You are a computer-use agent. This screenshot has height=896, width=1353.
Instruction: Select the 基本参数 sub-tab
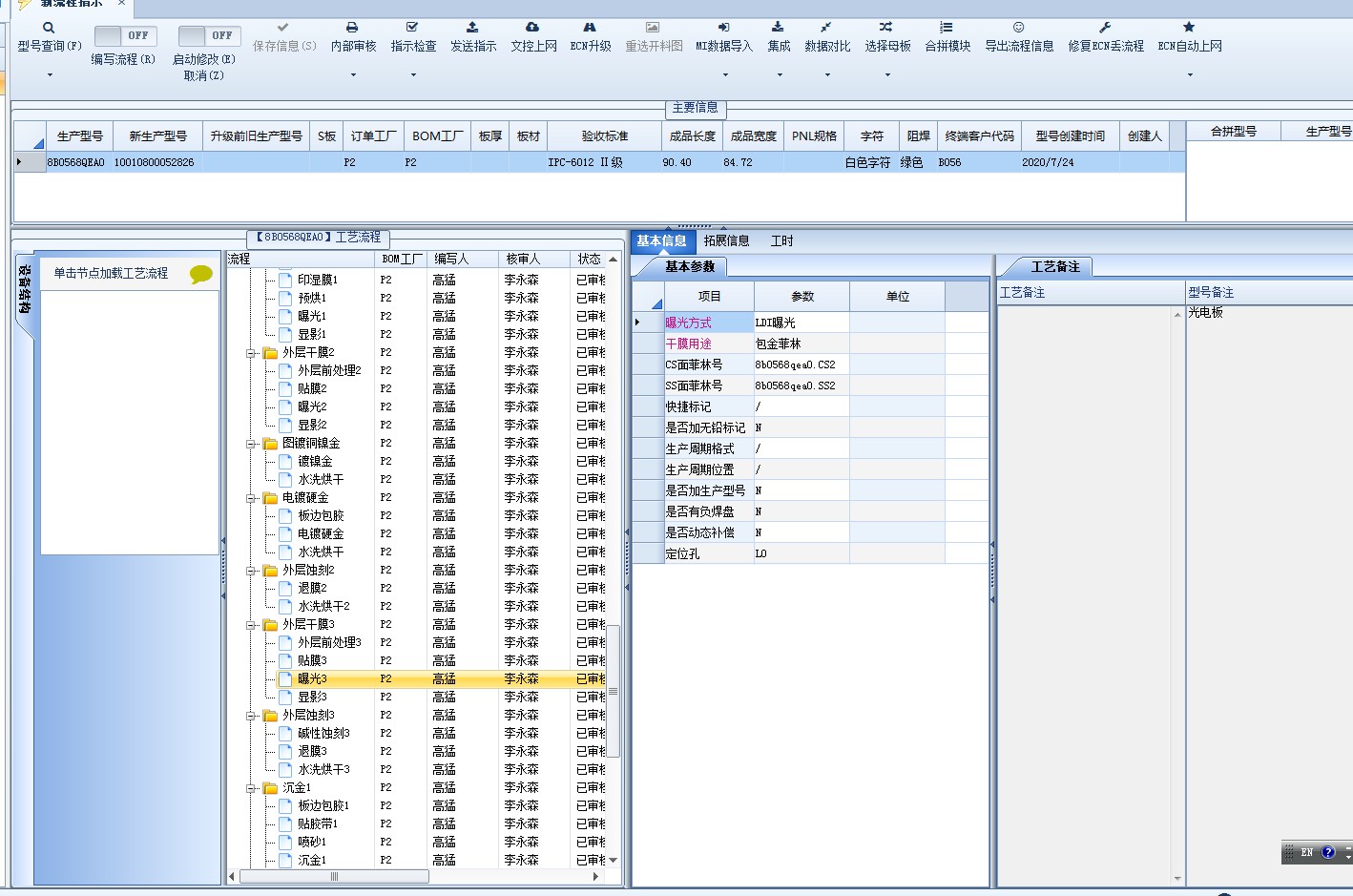(x=689, y=267)
